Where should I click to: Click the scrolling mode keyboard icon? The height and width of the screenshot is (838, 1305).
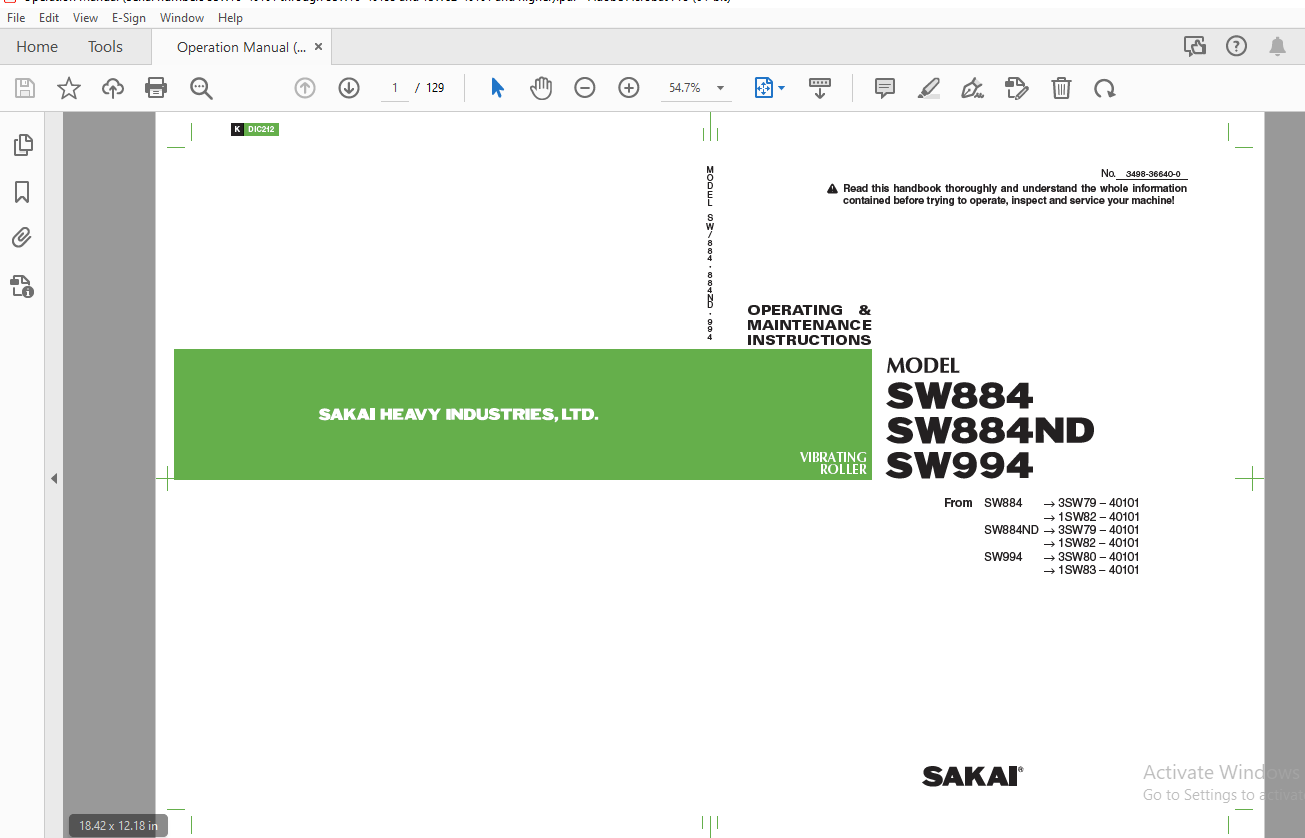pos(820,88)
